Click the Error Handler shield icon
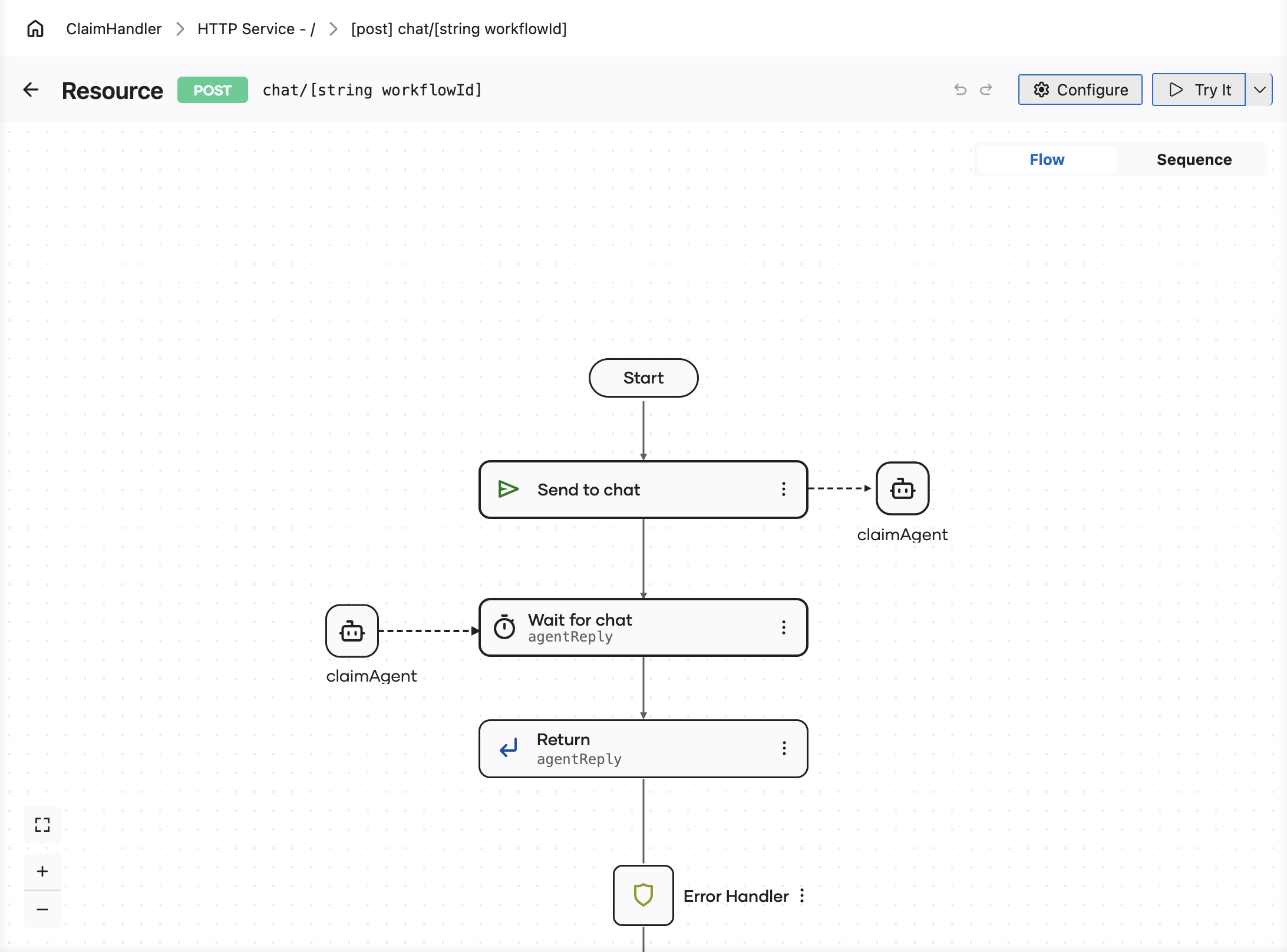The width and height of the screenshot is (1287, 952). [643, 895]
